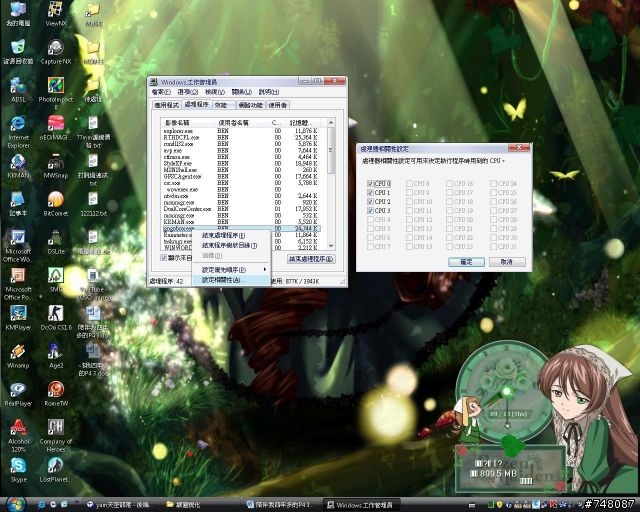Open the KKMAN desktop shortcut
Viewport: 640px width, 512px height.
18,166
